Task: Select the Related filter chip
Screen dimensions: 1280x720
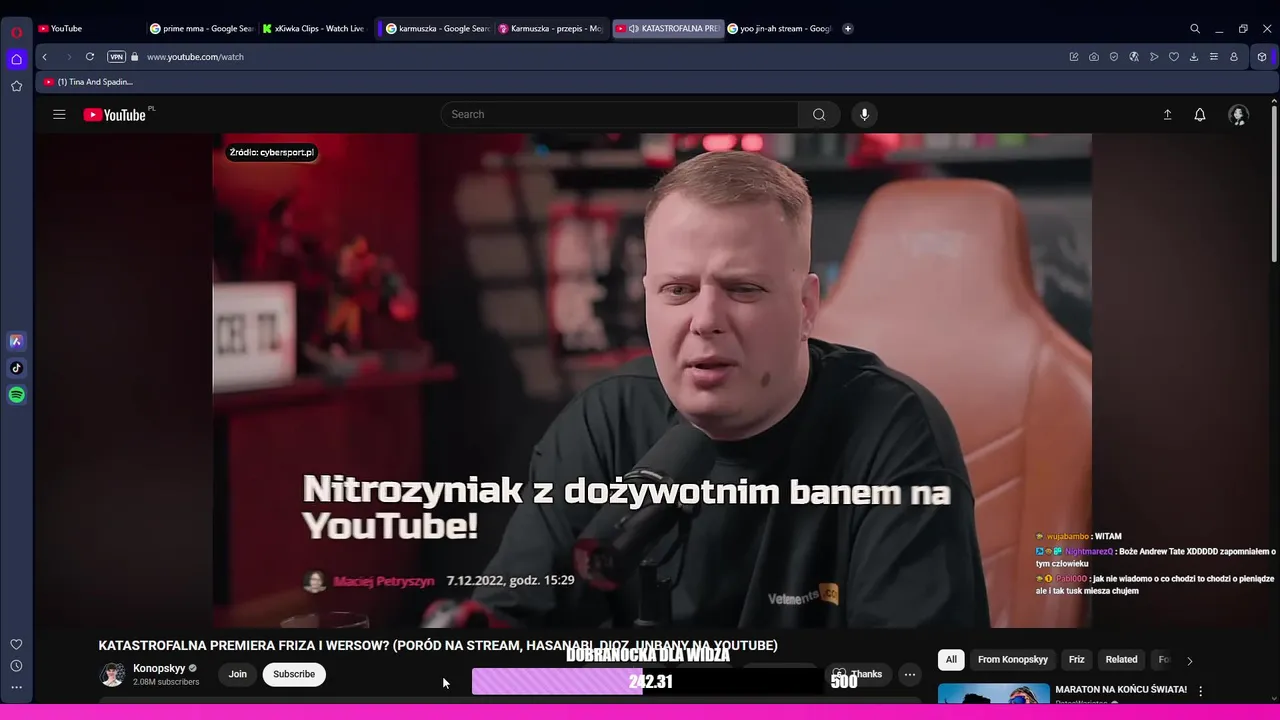Action: (x=1121, y=660)
